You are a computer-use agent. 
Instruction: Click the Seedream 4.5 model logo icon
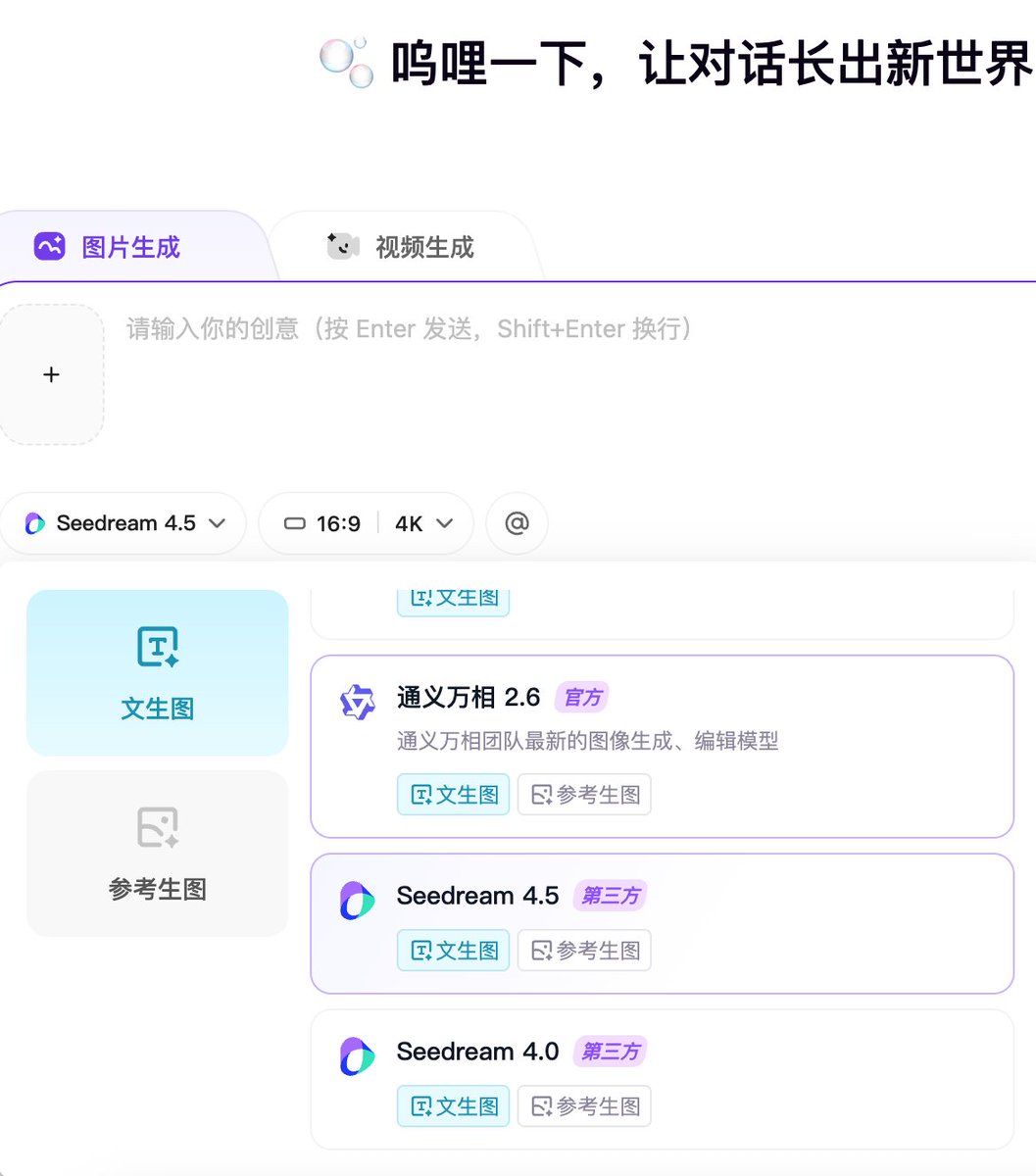[x=356, y=901]
